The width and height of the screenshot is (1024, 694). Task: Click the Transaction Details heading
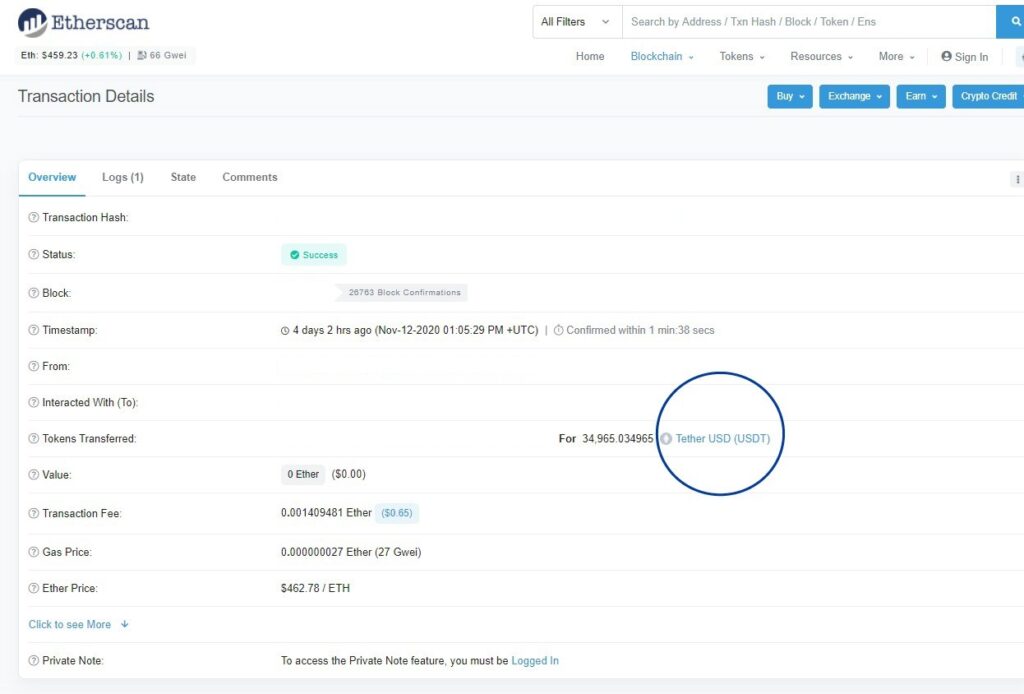[x=86, y=97]
